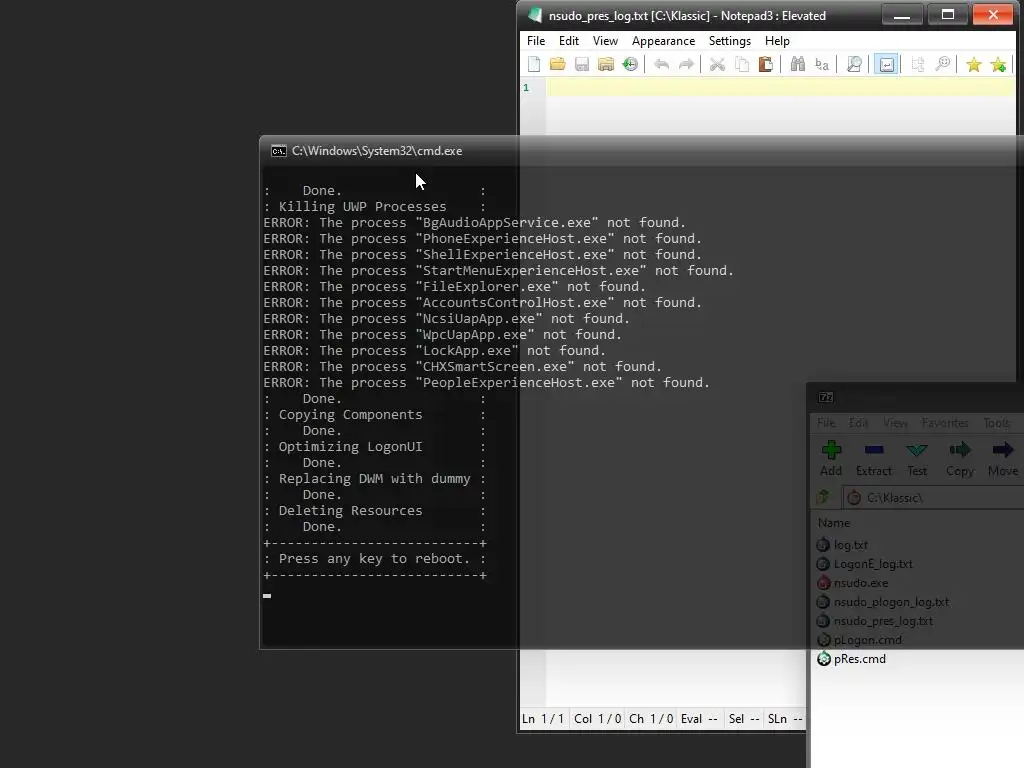
Task: Click the Save floppy icon in Notepad3
Action: 582,64
